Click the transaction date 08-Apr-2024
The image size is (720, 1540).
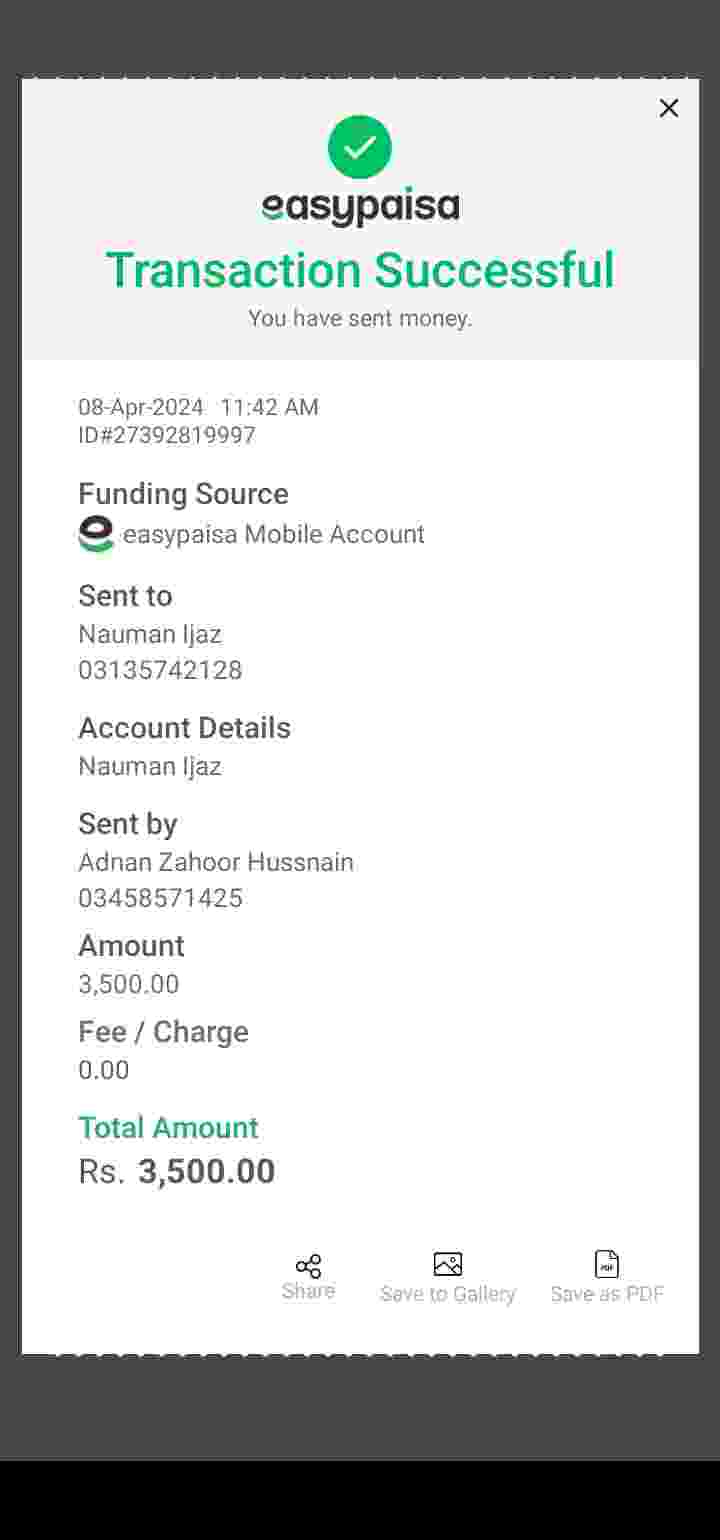pos(141,407)
